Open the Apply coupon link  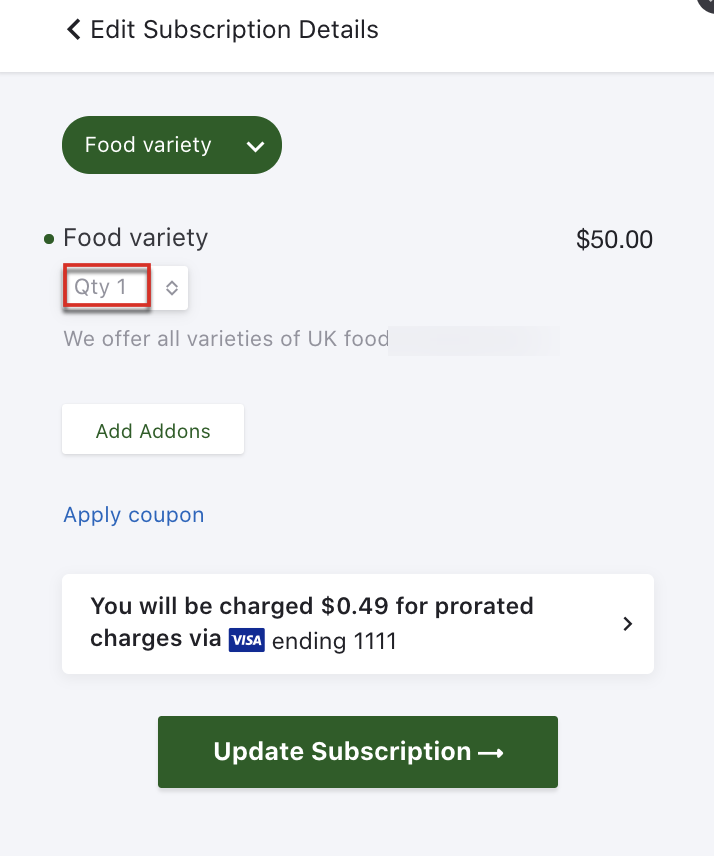click(134, 515)
